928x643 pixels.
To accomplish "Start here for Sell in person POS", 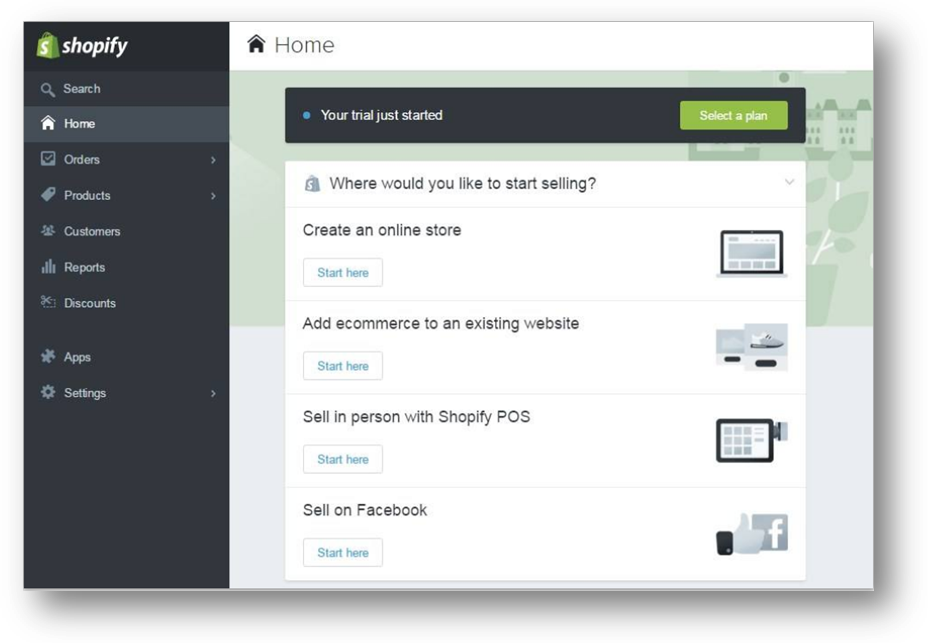I will (343, 459).
